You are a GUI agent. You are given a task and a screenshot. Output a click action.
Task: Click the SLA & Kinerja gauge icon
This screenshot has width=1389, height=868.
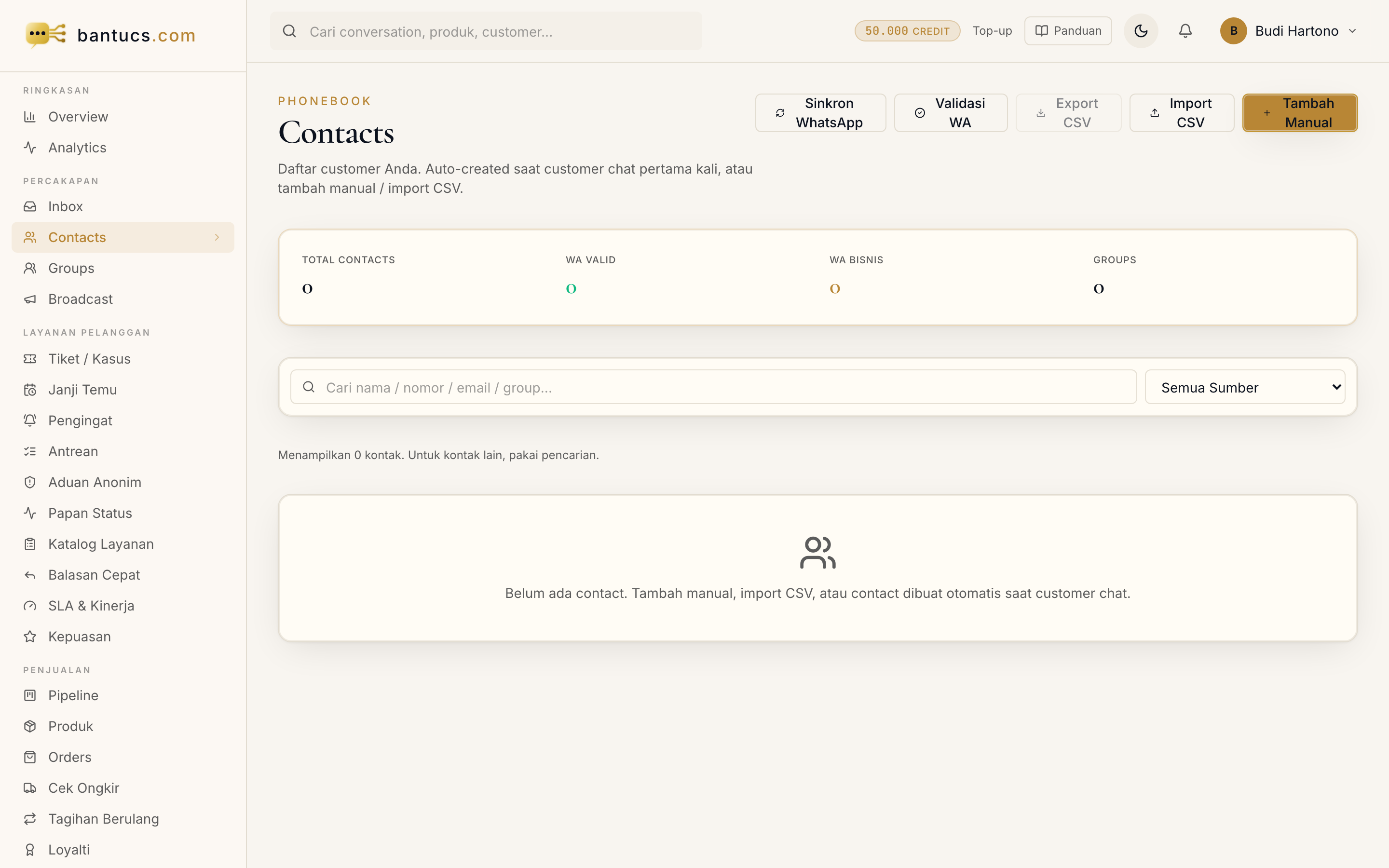click(x=30, y=606)
